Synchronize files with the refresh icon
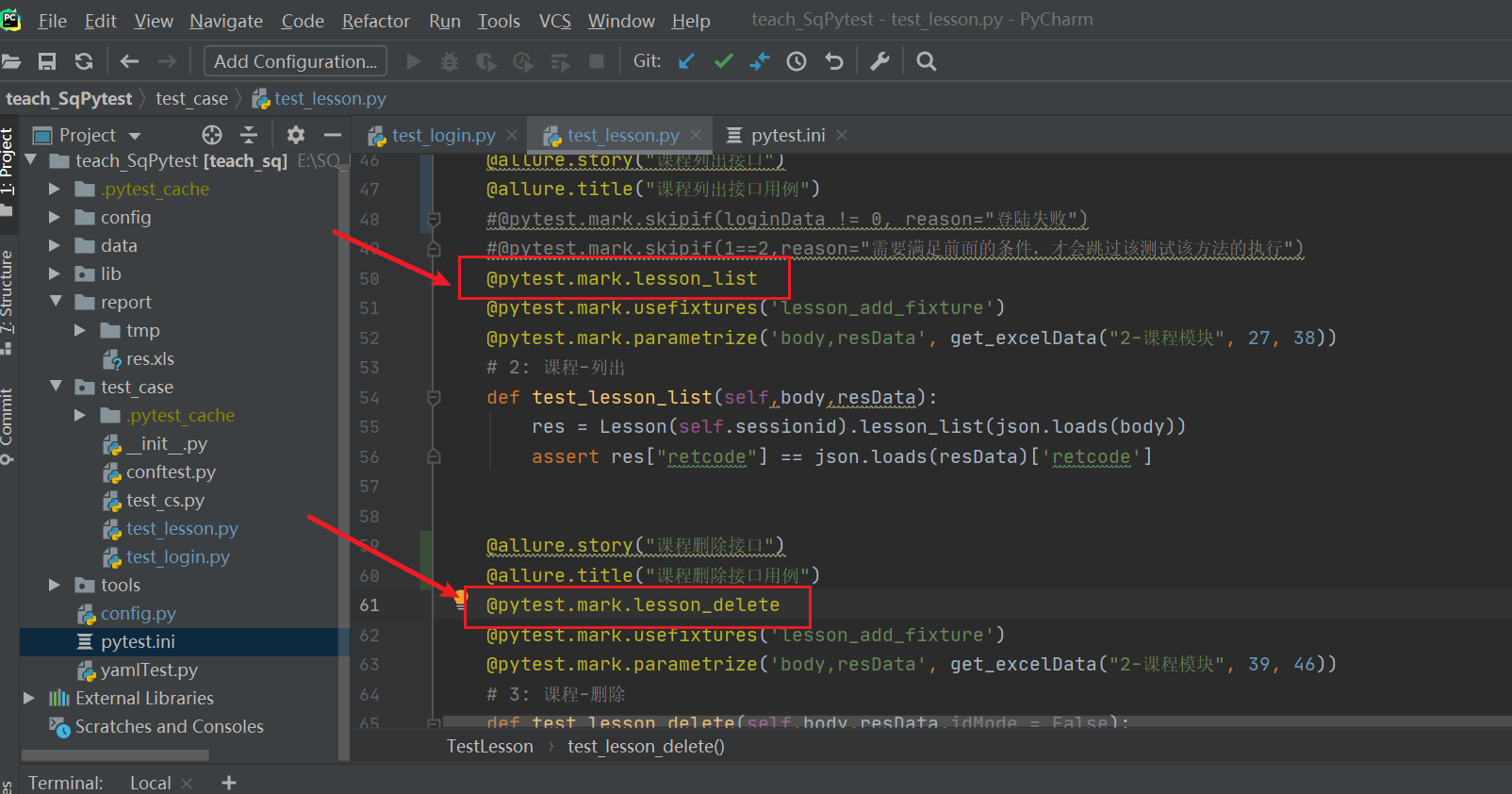 point(84,61)
